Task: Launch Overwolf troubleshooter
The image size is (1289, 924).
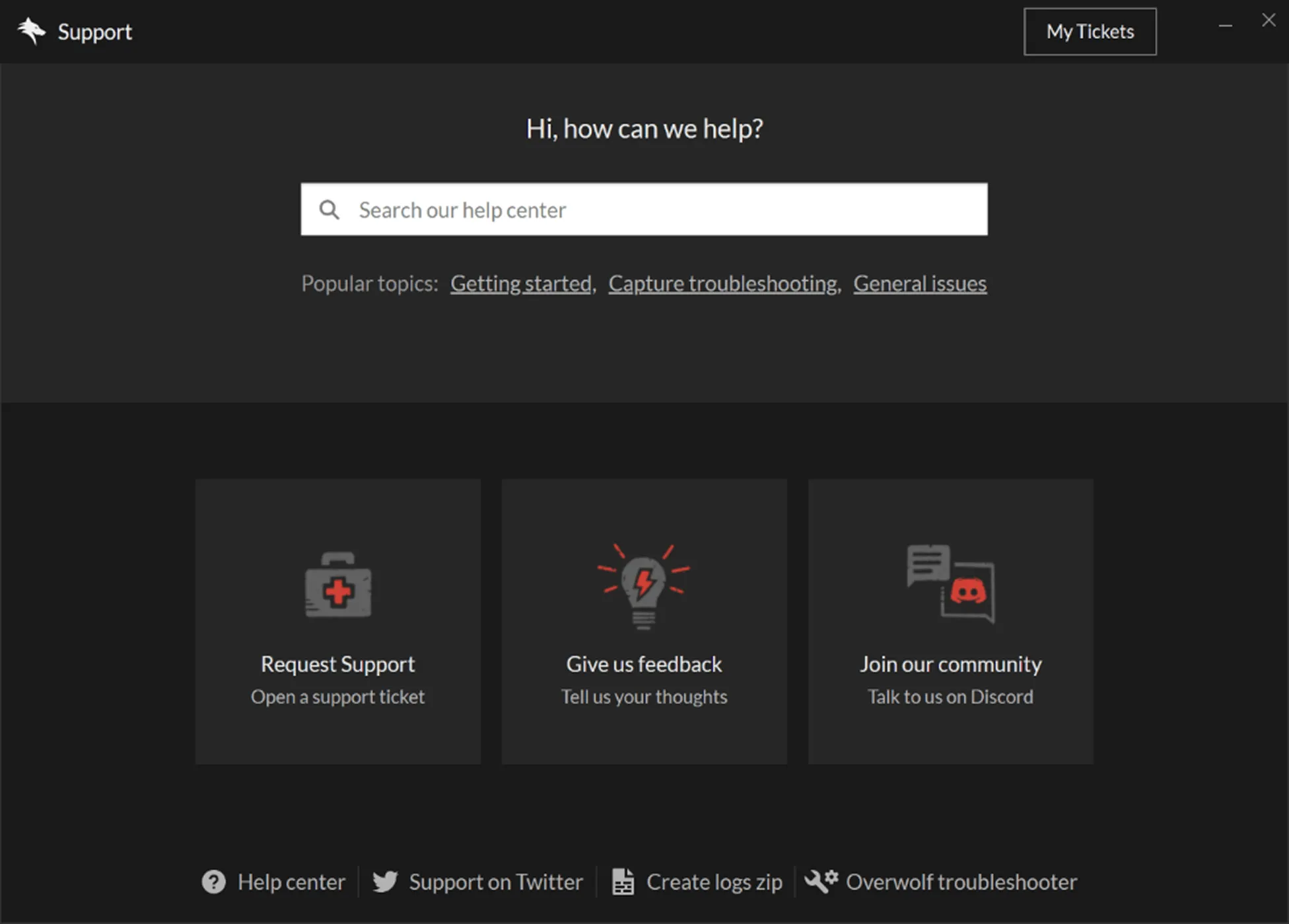Action: click(x=961, y=882)
